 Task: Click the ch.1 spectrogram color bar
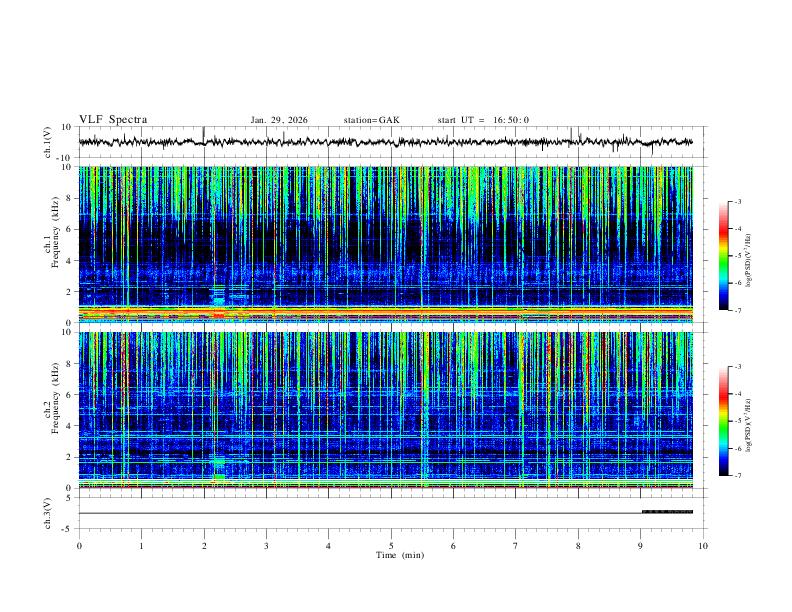tap(724, 256)
